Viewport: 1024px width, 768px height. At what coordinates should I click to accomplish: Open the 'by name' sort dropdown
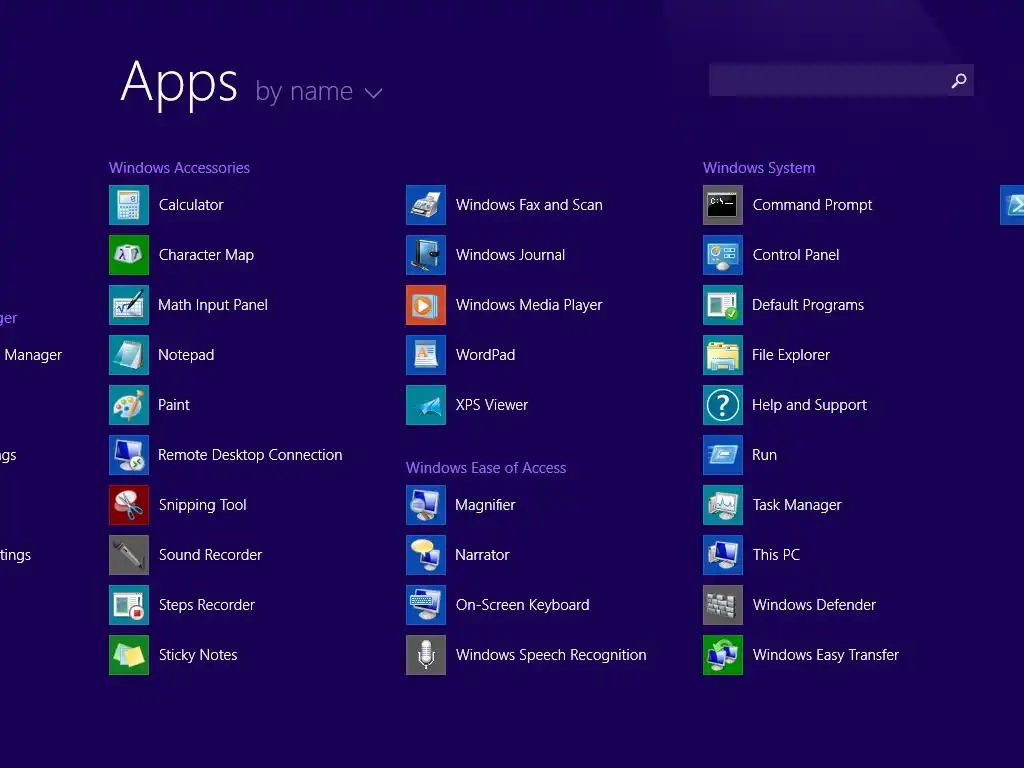tap(319, 92)
